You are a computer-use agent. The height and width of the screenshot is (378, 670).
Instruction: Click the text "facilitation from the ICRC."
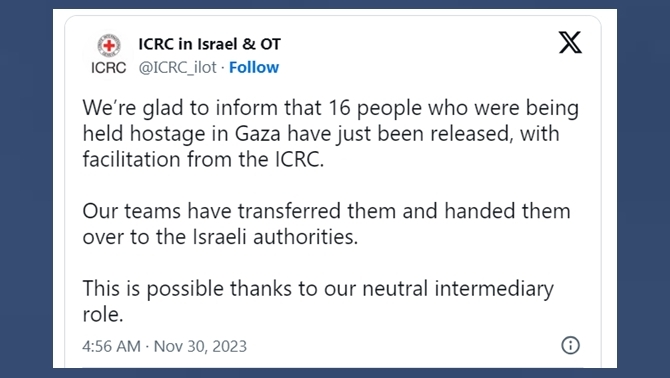pos(203,159)
